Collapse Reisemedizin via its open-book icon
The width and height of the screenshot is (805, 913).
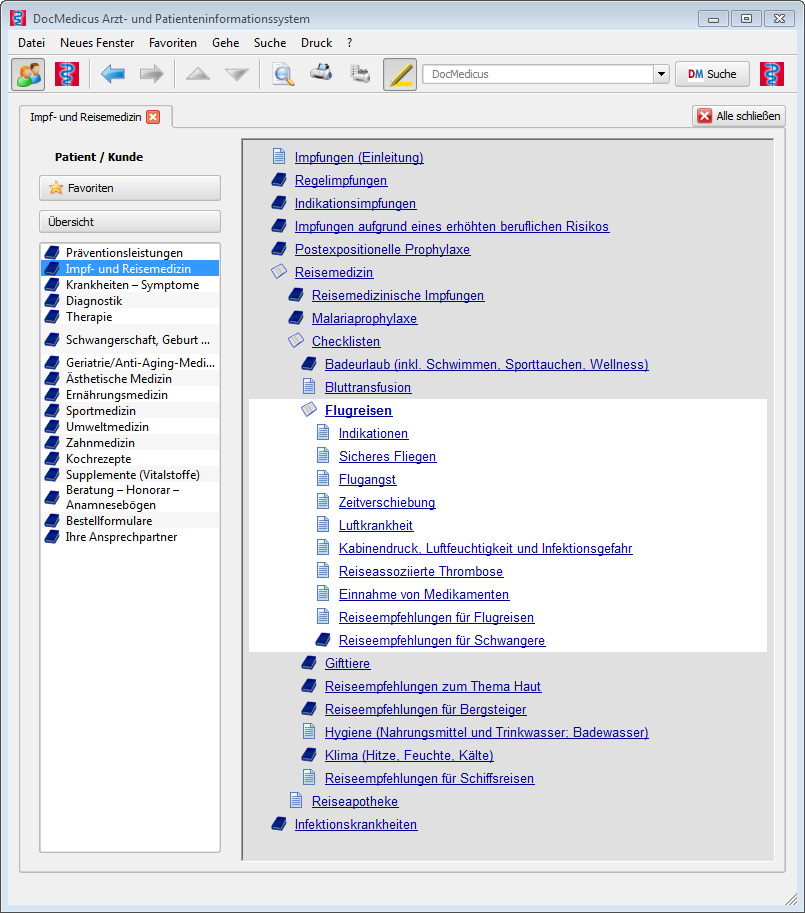click(x=279, y=271)
